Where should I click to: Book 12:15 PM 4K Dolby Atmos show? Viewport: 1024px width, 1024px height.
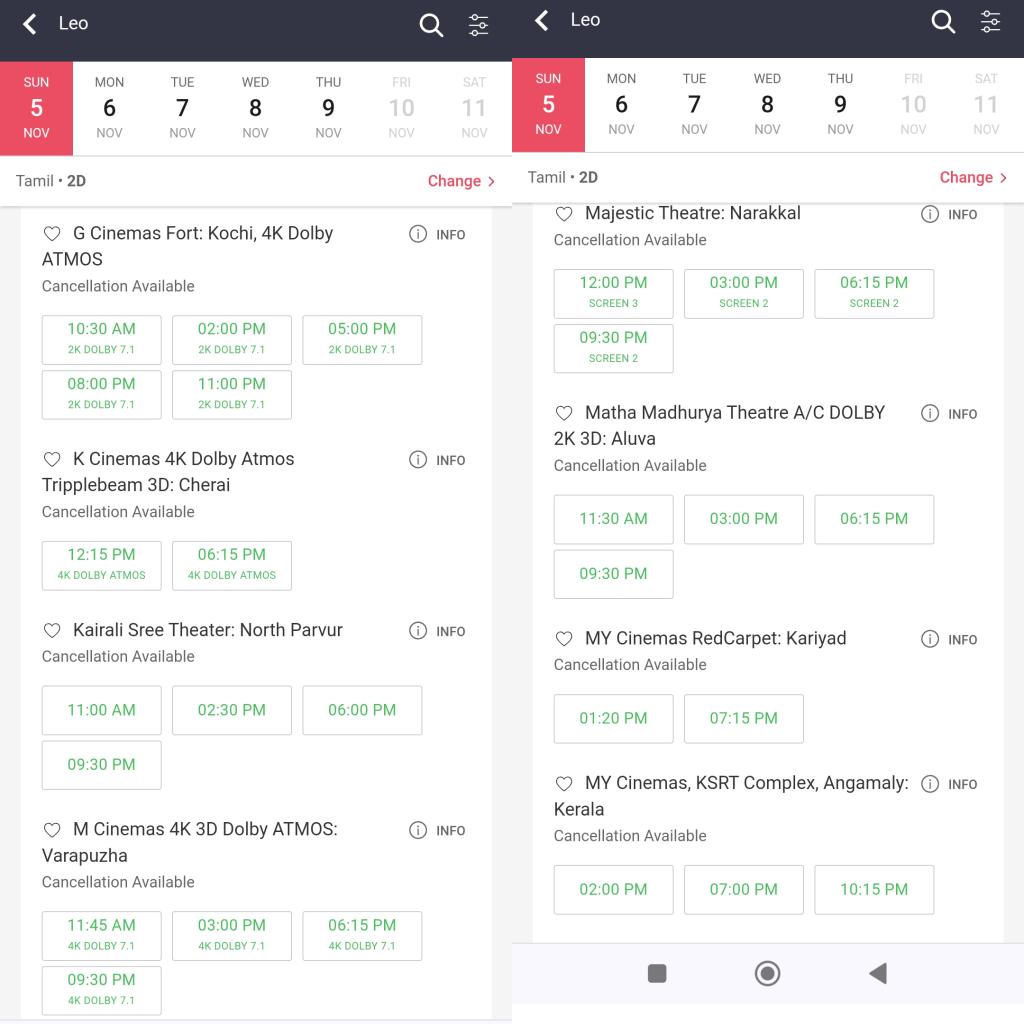click(101, 566)
